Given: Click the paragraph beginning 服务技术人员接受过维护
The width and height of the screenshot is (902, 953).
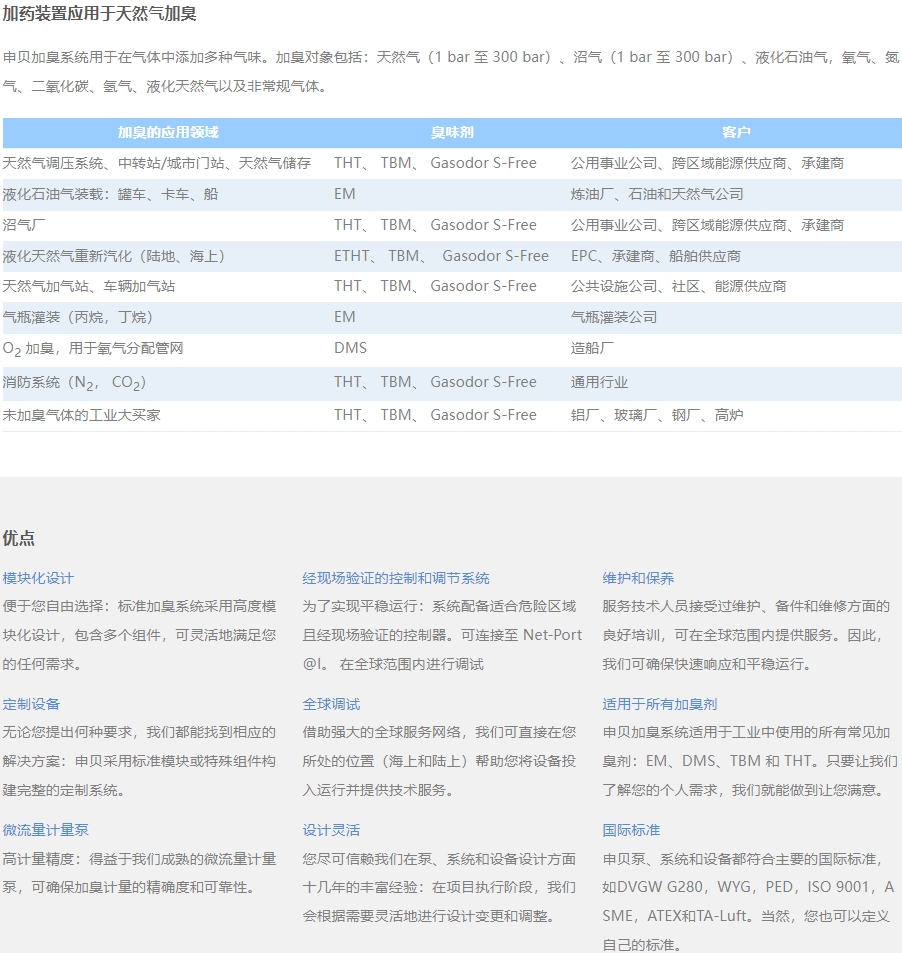Looking at the screenshot, I should (x=746, y=635).
